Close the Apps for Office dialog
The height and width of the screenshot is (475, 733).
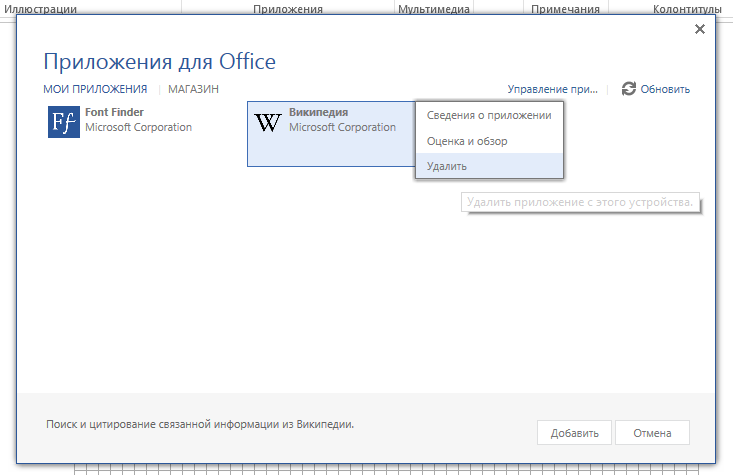[x=699, y=29]
